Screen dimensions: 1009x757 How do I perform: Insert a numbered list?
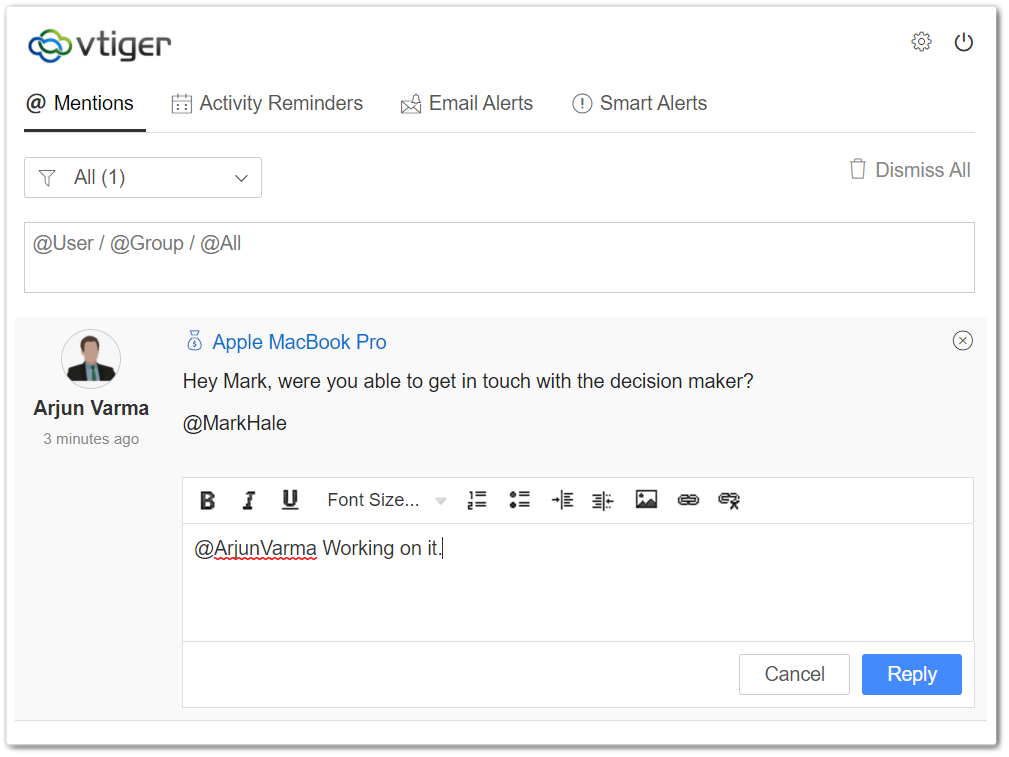coord(477,500)
